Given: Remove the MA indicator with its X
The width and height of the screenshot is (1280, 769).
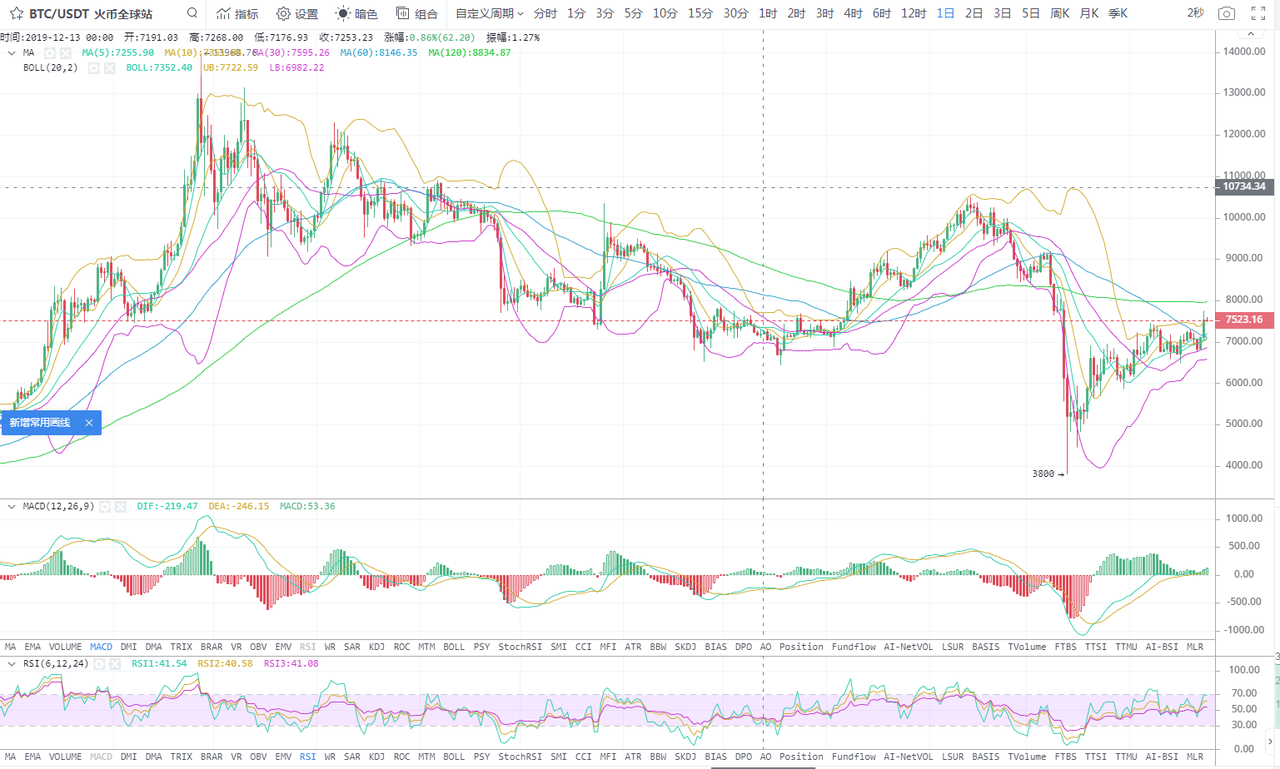Looking at the screenshot, I should [66, 53].
